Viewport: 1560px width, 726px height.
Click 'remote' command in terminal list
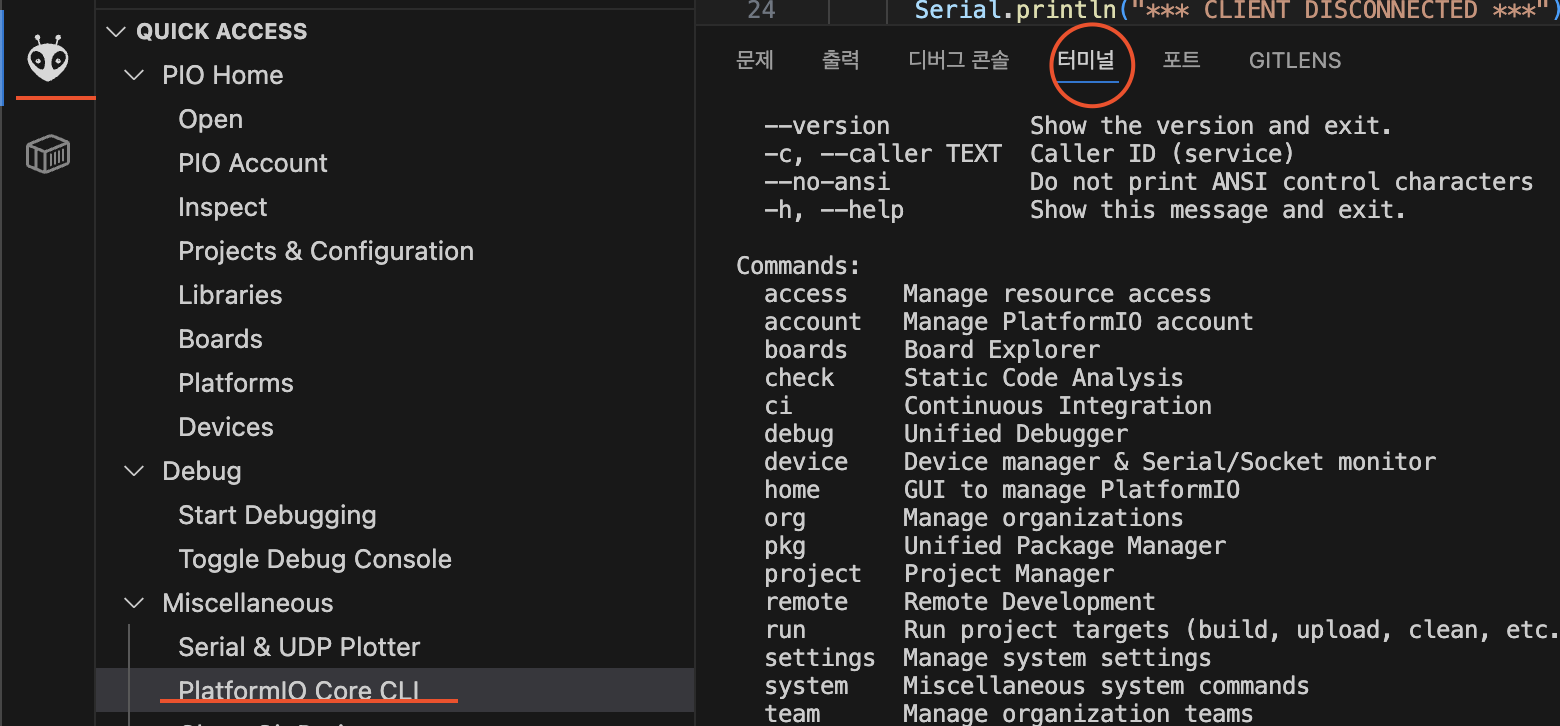[806, 602]
